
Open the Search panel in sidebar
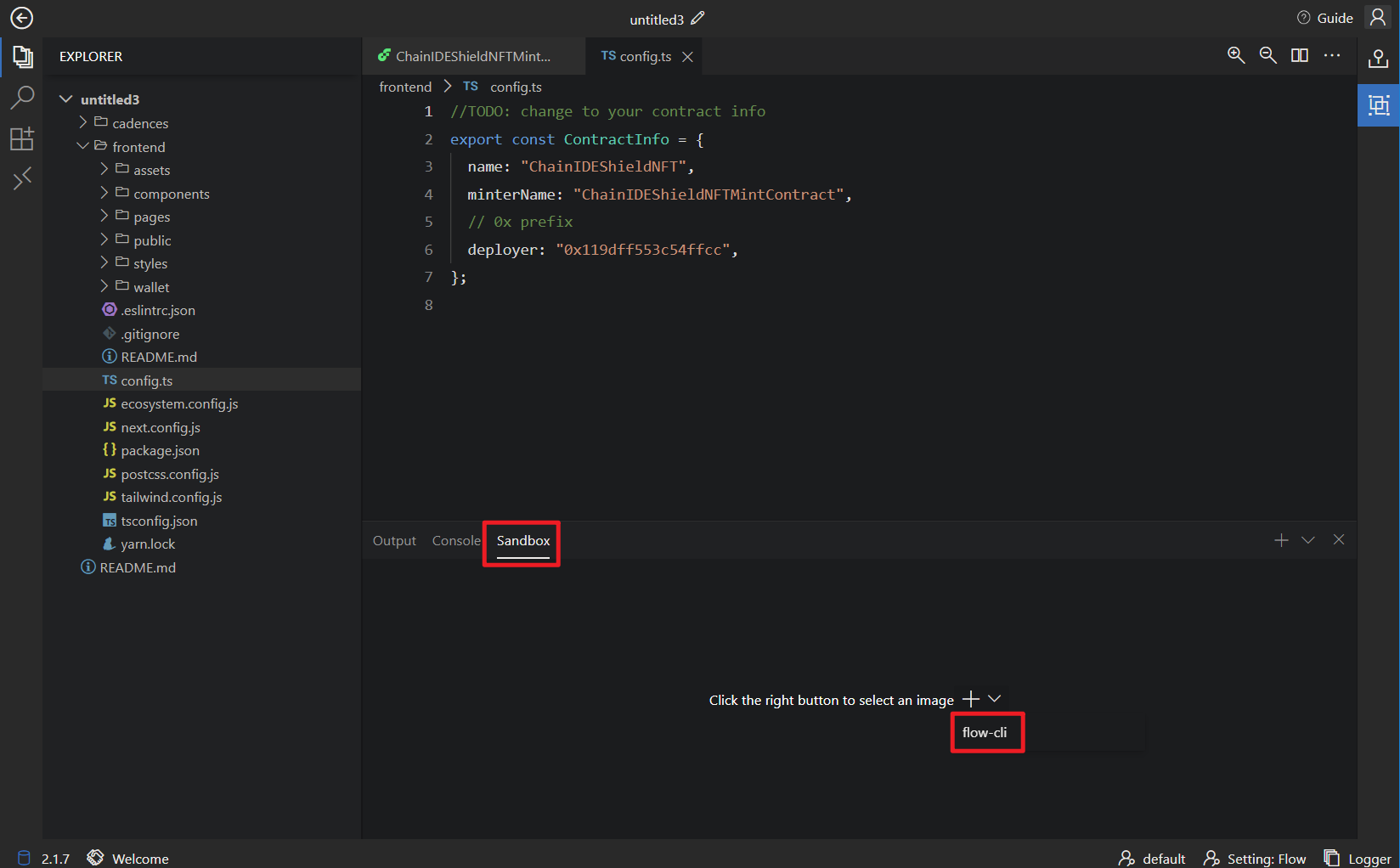coord(22,98)
